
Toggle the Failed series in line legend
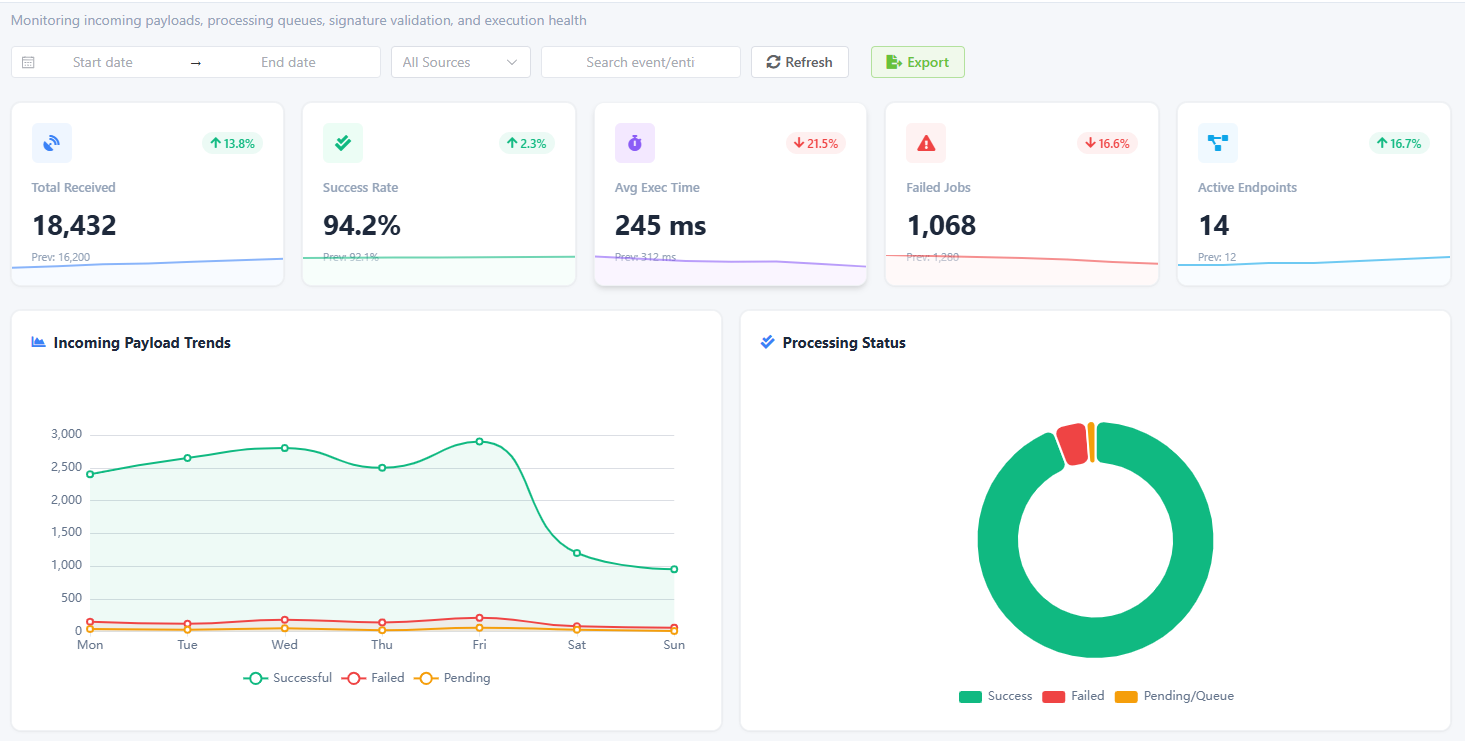click(373, 678)
